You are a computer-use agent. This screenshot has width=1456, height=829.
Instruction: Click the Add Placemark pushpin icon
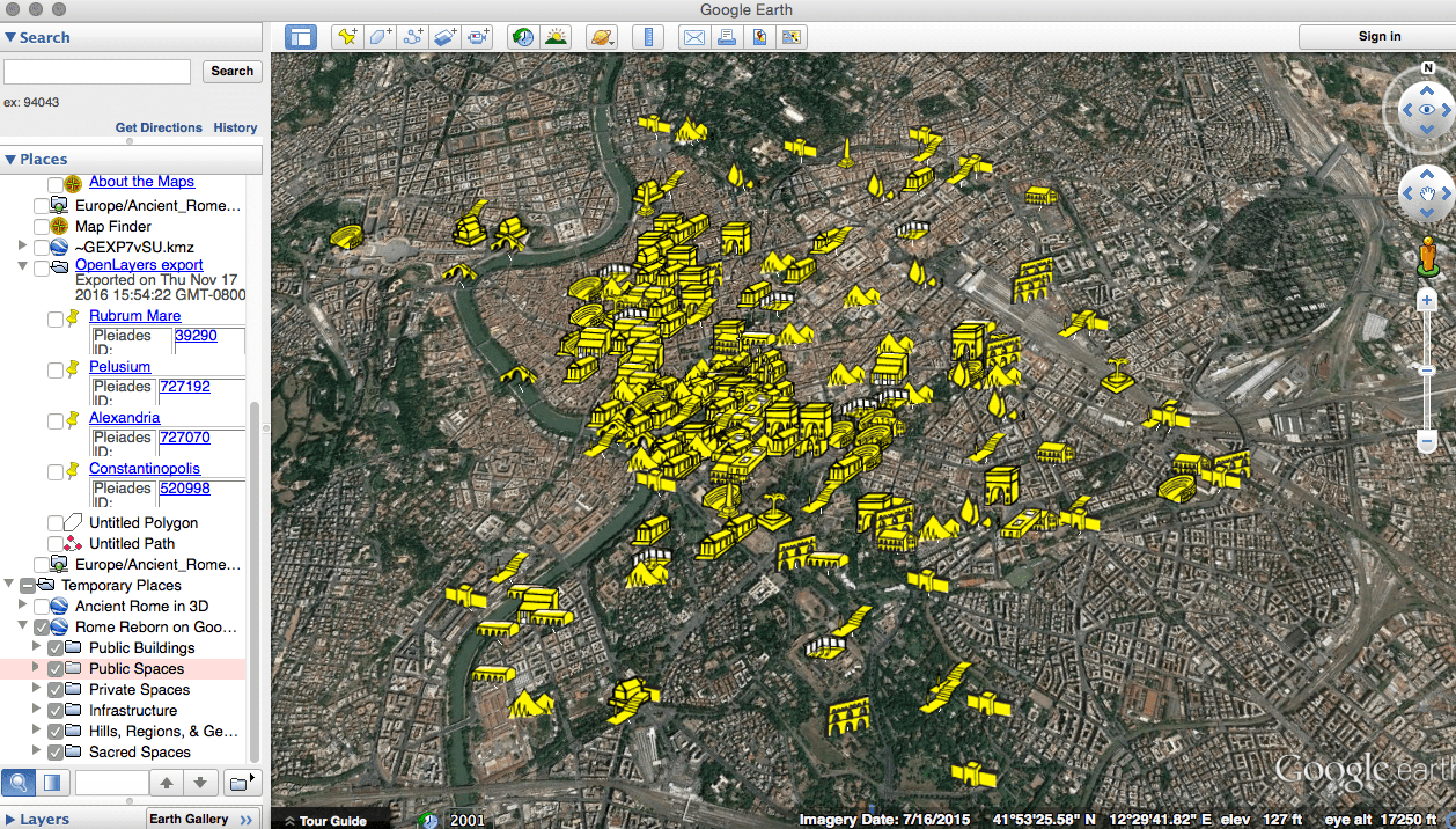(x=348, y=37)
